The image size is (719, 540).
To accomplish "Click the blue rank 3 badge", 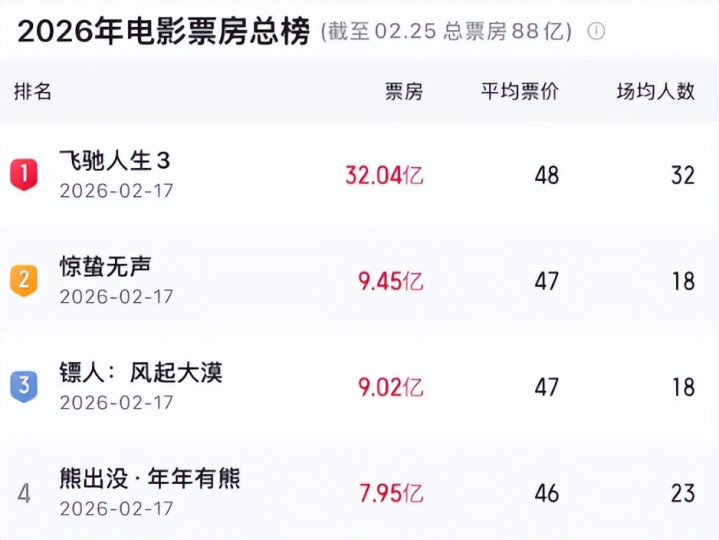I will pos(23,386).
